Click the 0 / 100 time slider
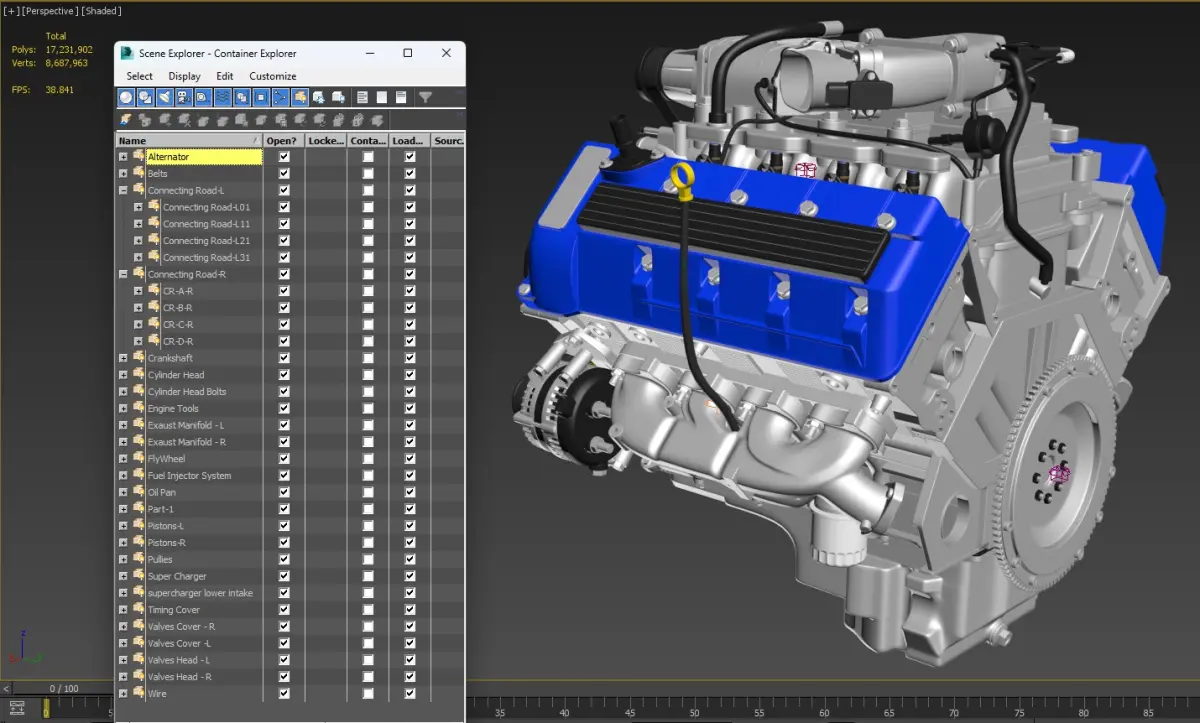Image resolution: width=1200 pixels, height=723 pixels. pos(63,688)
